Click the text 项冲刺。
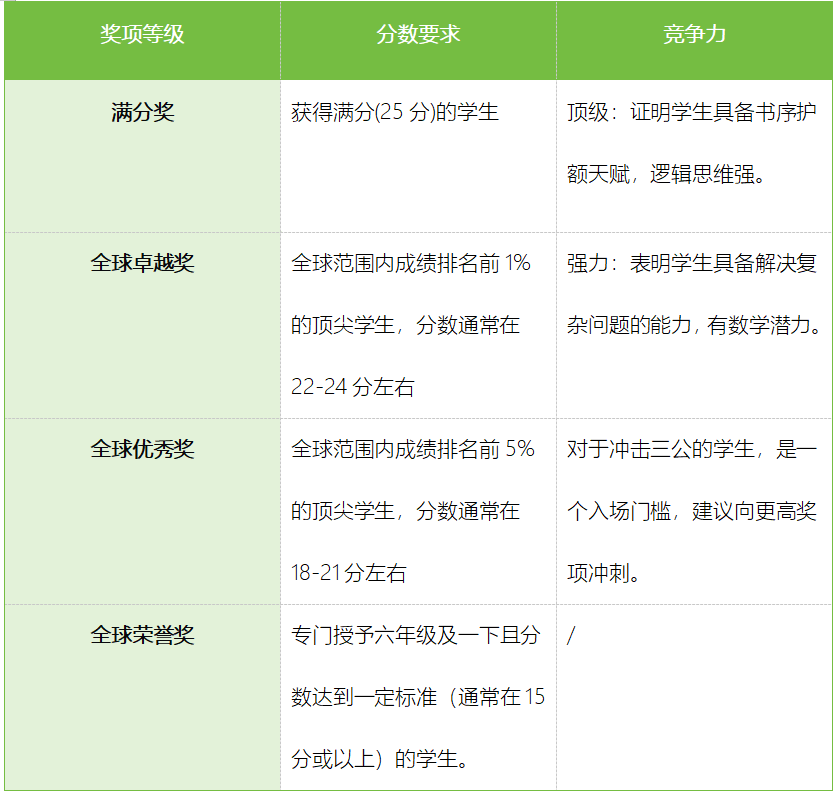The width and height of the screenshot is (834, 791). tap(604, 573)
